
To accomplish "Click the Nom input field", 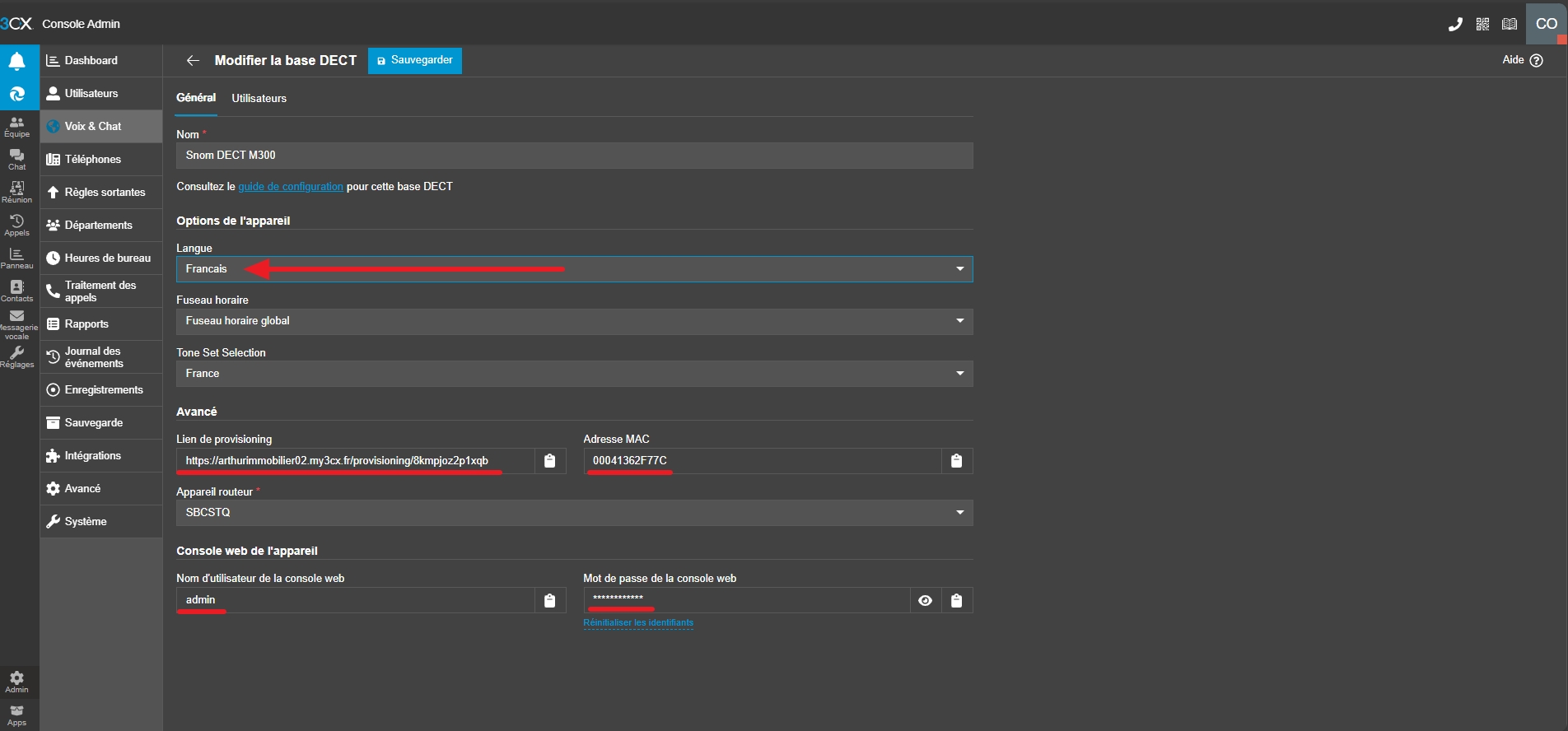I will point(575,156).
